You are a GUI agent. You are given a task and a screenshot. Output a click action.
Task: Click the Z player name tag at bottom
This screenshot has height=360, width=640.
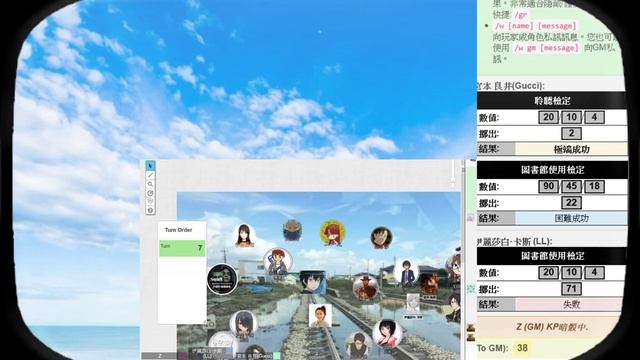tap(160, 356)
